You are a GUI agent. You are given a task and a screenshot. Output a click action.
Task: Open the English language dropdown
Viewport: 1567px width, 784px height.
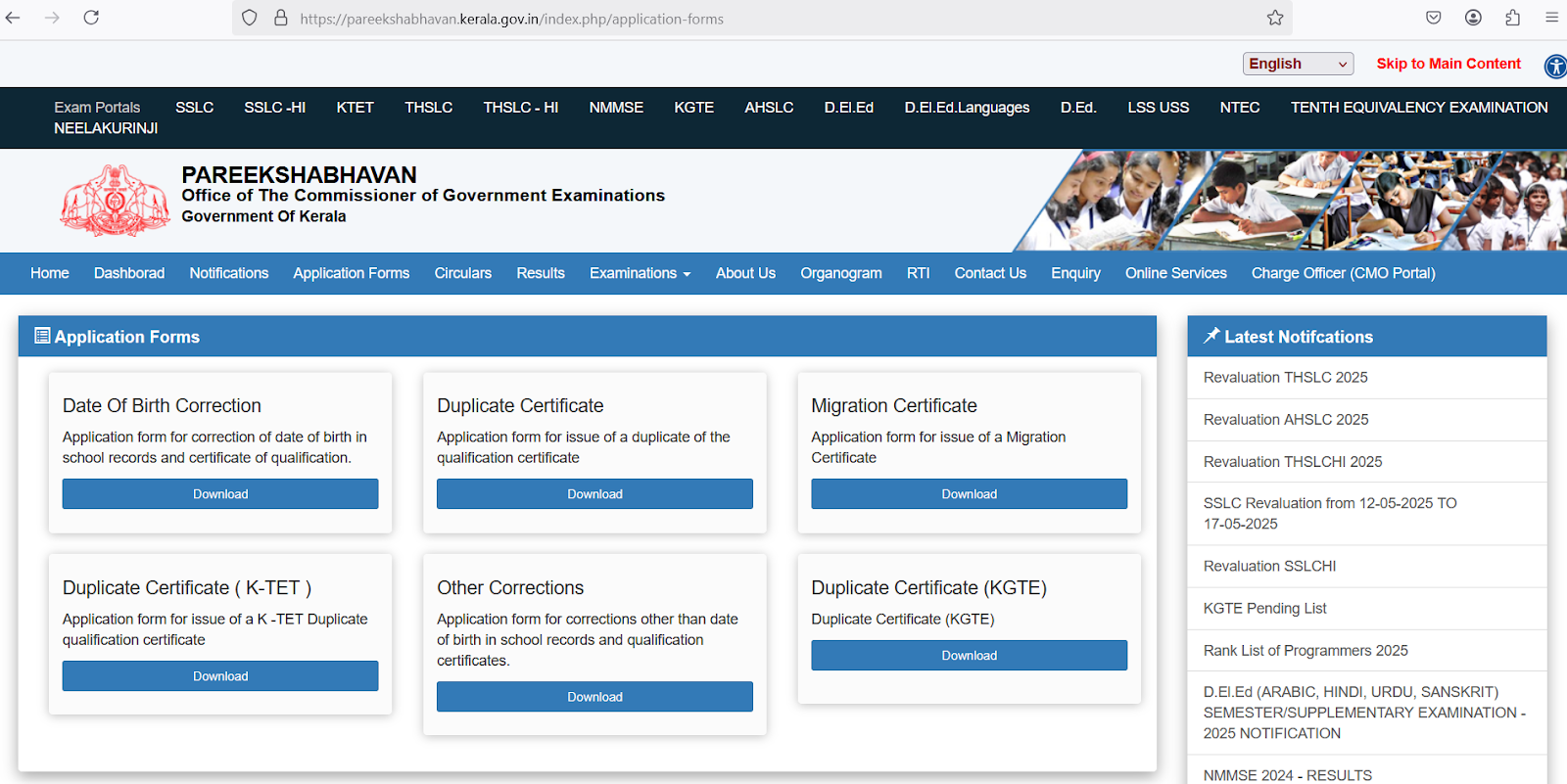[x=1298, y=64]
